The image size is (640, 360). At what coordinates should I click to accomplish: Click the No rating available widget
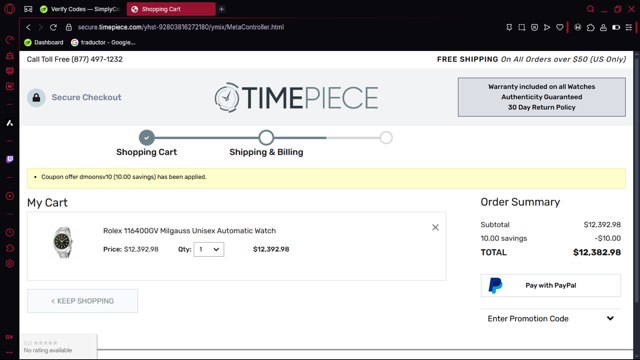58,347
